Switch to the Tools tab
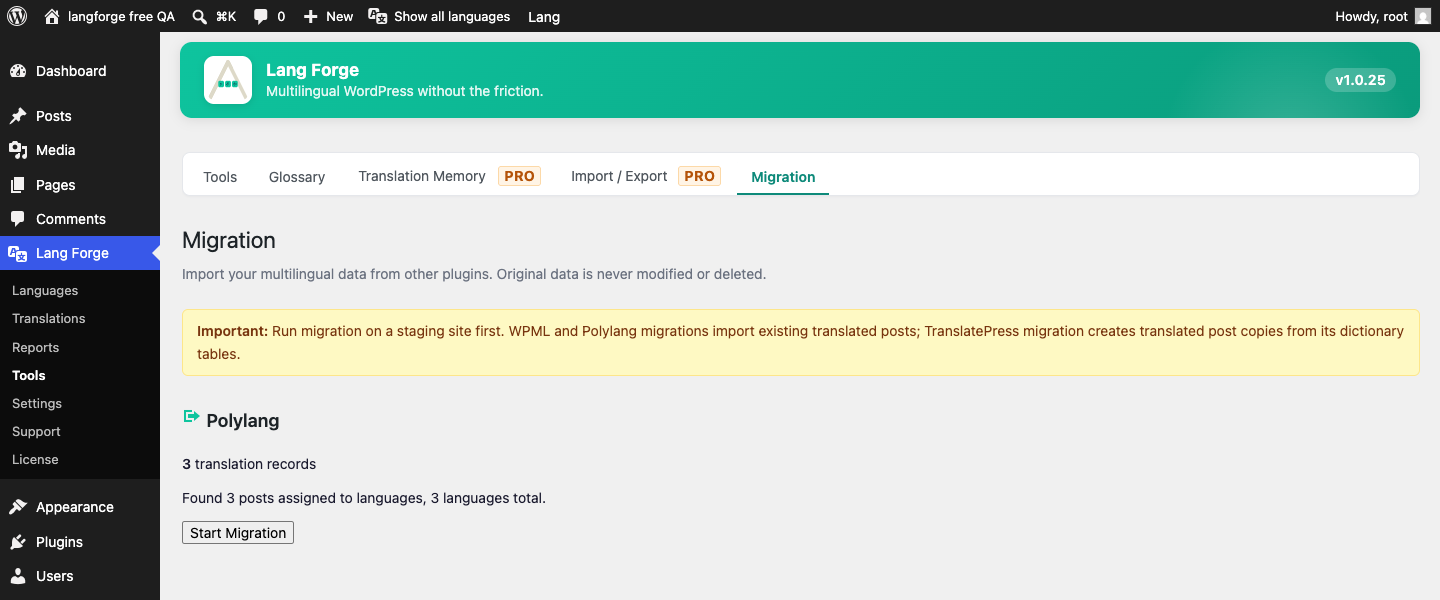The width and height of the screenshot is (1440, 600). pyautogui.click(x=220, y=177)
